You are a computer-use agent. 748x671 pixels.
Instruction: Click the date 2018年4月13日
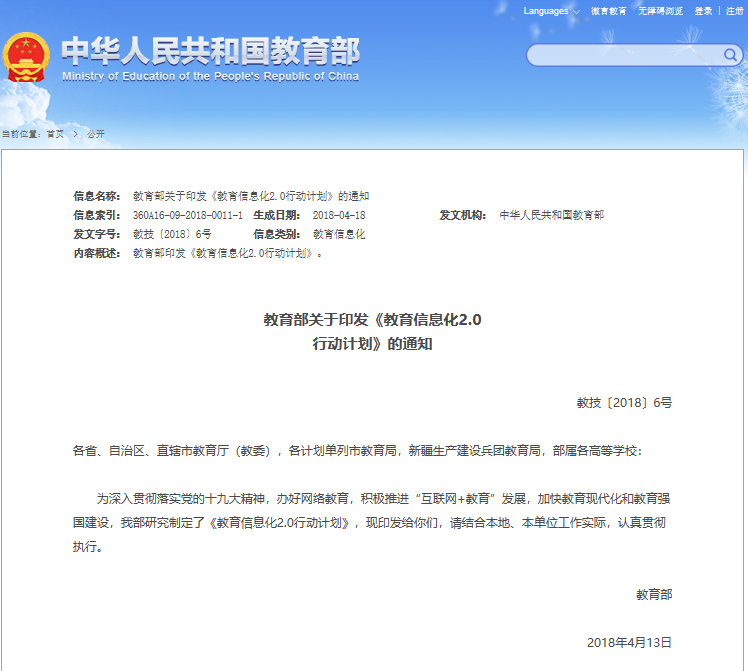[x=629, y=642]
